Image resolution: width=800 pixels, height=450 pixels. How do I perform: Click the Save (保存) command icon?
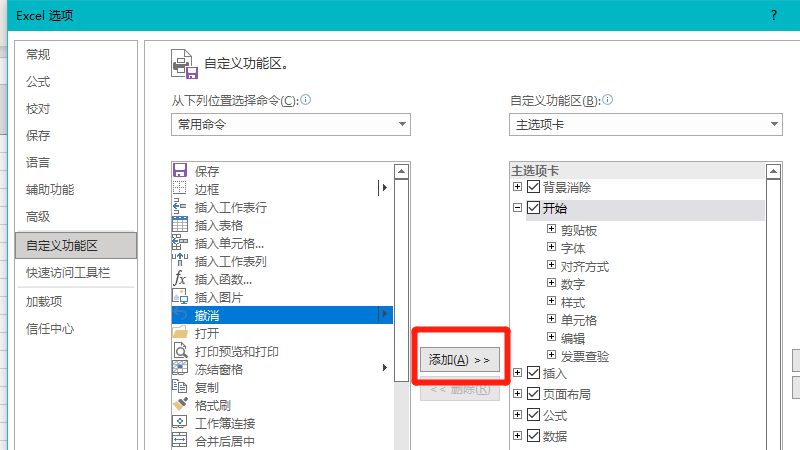point(180,171)
